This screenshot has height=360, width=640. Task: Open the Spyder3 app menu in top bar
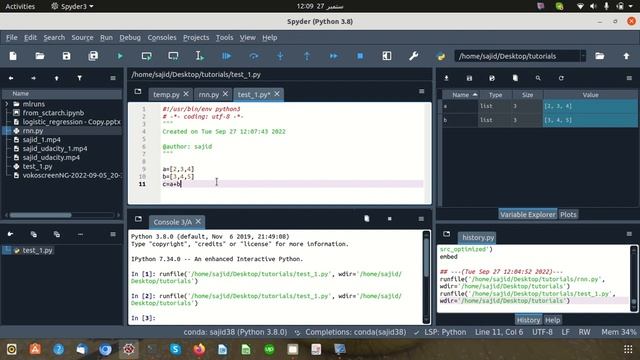click(x=72, y=6)
